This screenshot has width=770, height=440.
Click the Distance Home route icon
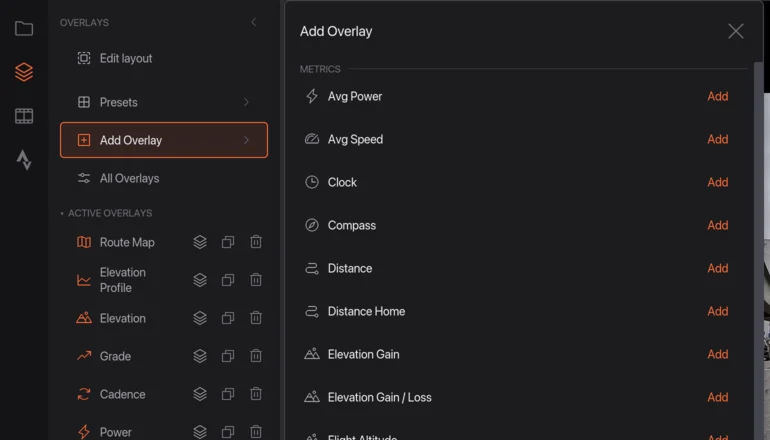tap(312, 311)
